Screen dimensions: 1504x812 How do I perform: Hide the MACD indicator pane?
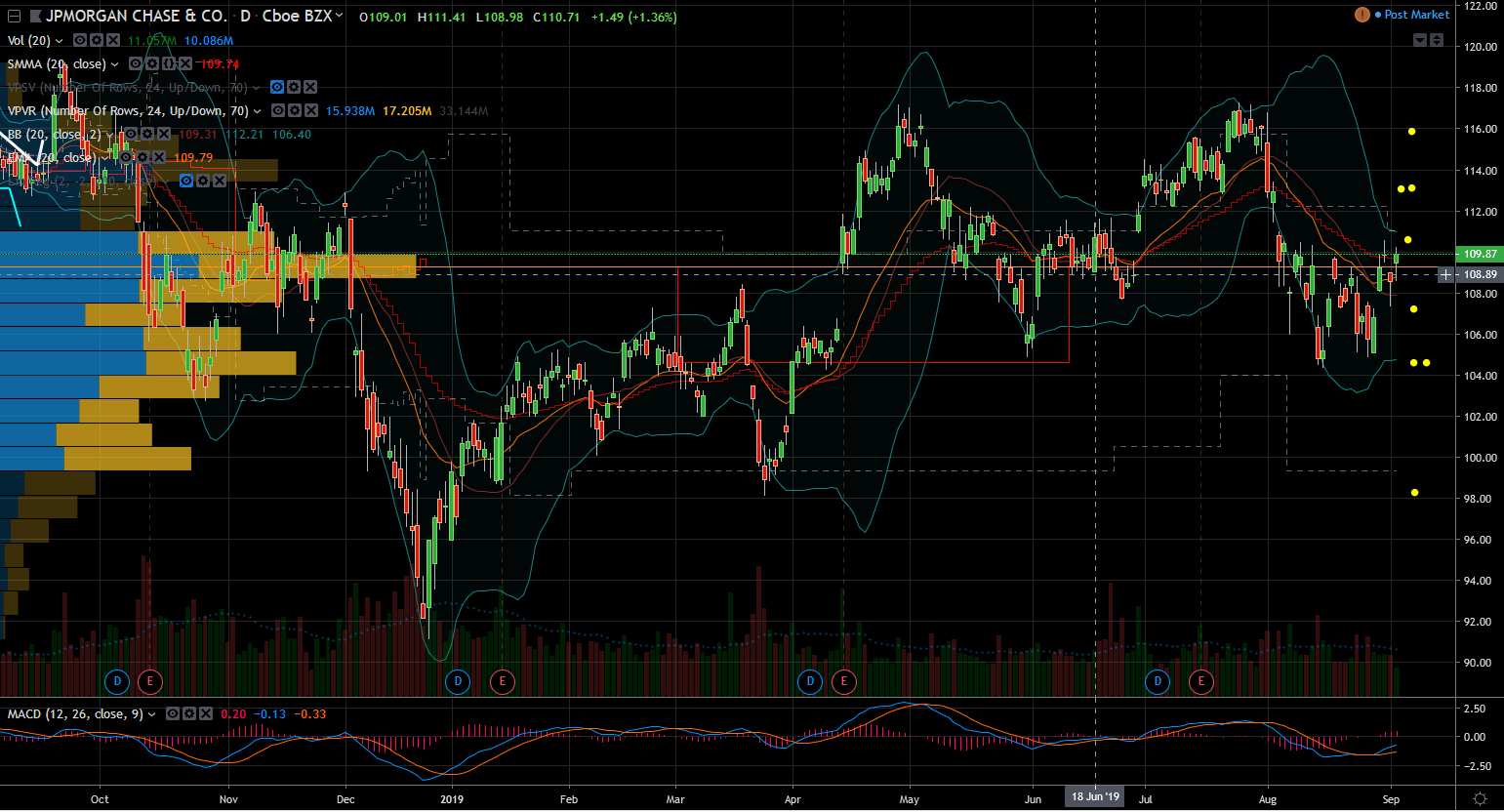[173, 714]
